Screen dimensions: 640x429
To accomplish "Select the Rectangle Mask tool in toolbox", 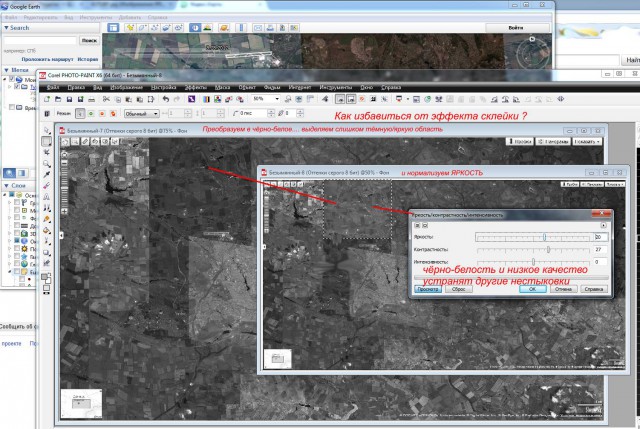I will 47,141.
